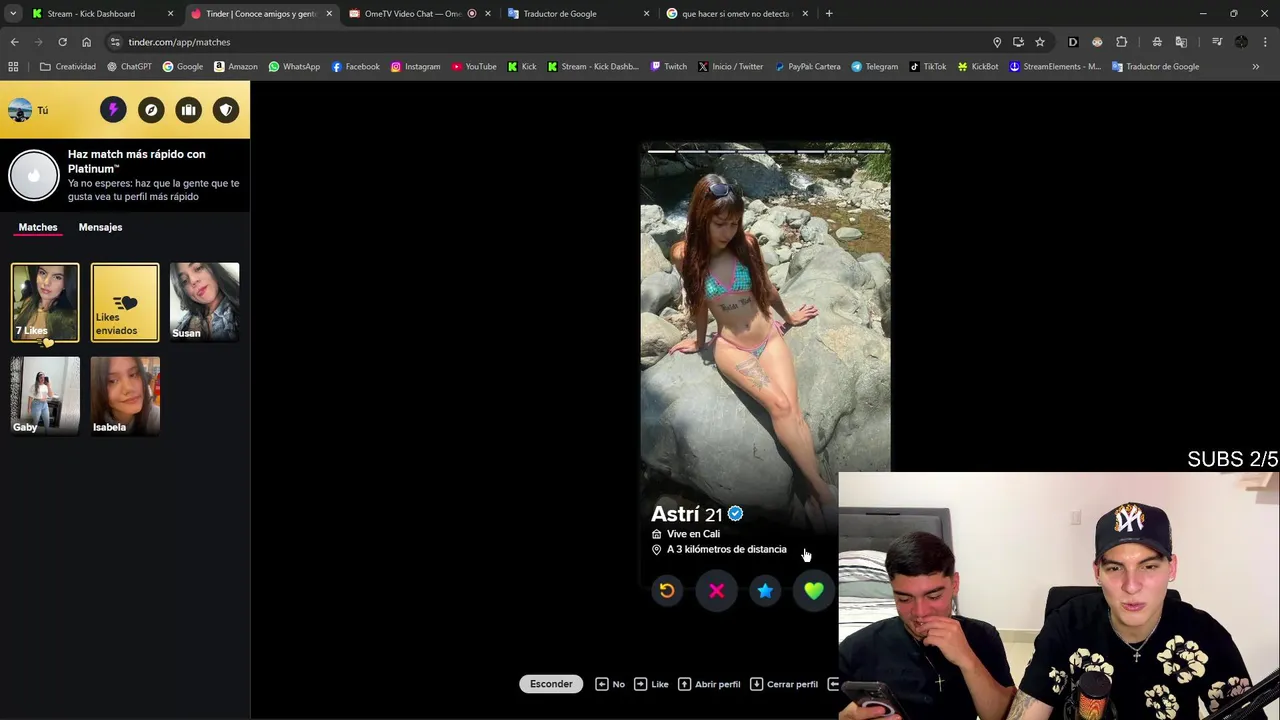
Task: Open your profile via the Tú avatar
Action: point(28,110)
